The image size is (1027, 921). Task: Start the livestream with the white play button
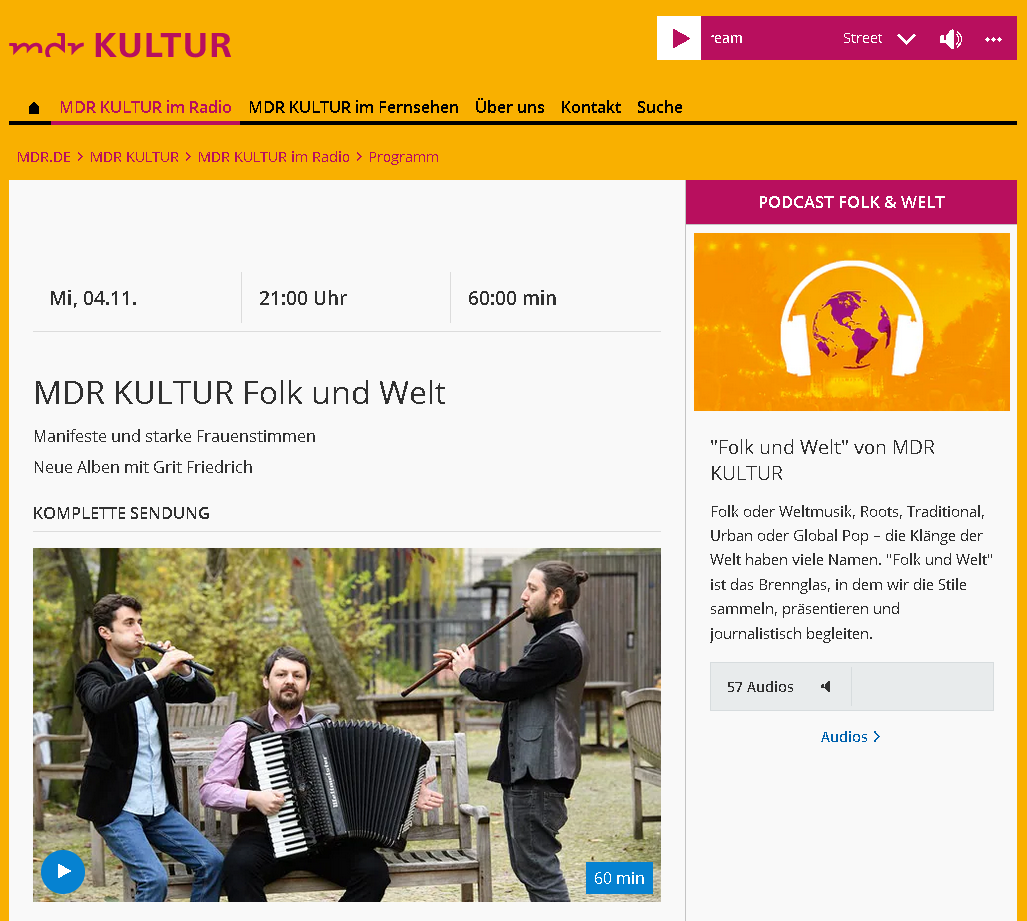click(679, 38)
